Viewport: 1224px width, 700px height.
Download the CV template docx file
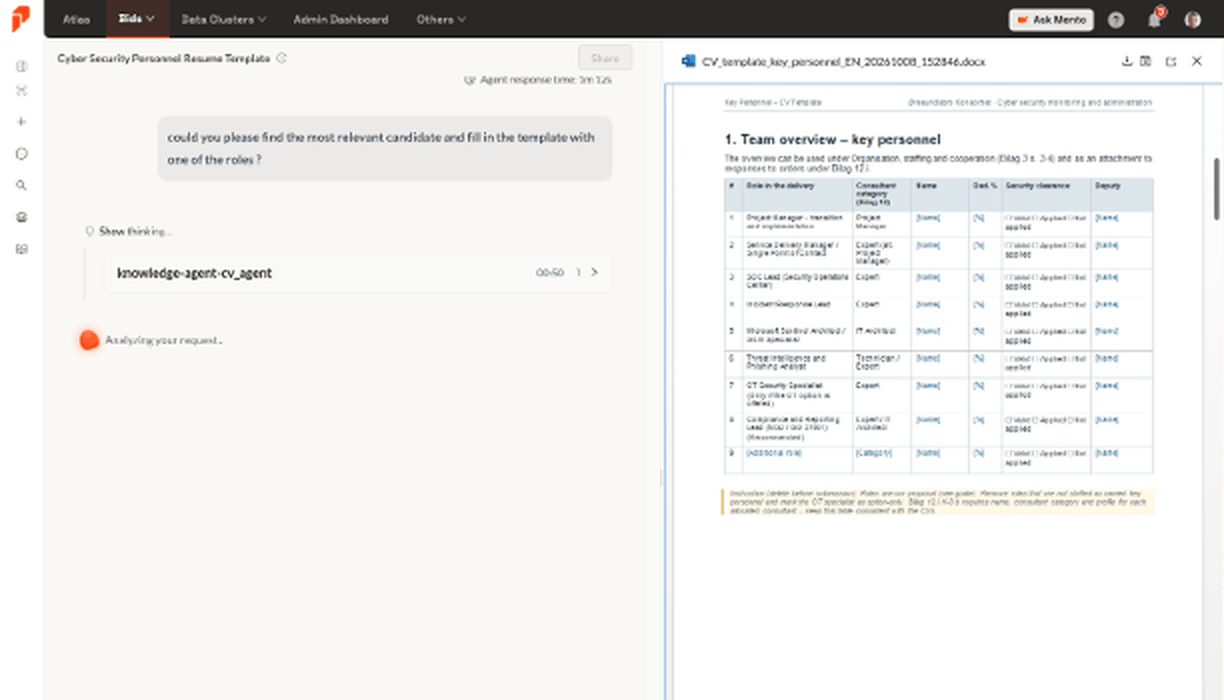point(1127,62)
